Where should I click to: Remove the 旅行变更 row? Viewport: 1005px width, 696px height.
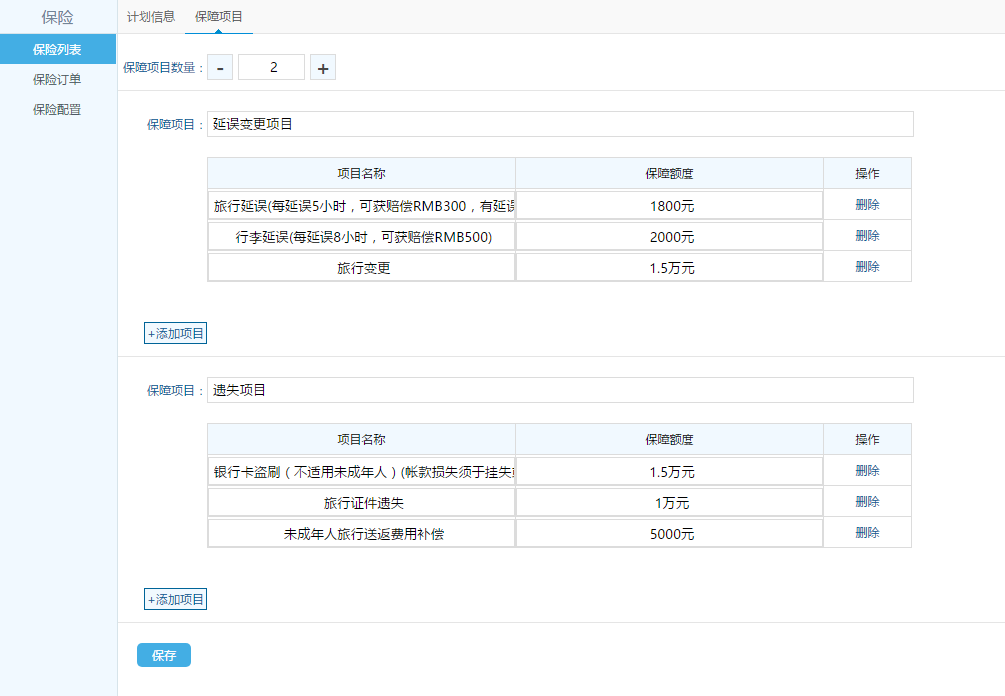(x=867, y=267)
